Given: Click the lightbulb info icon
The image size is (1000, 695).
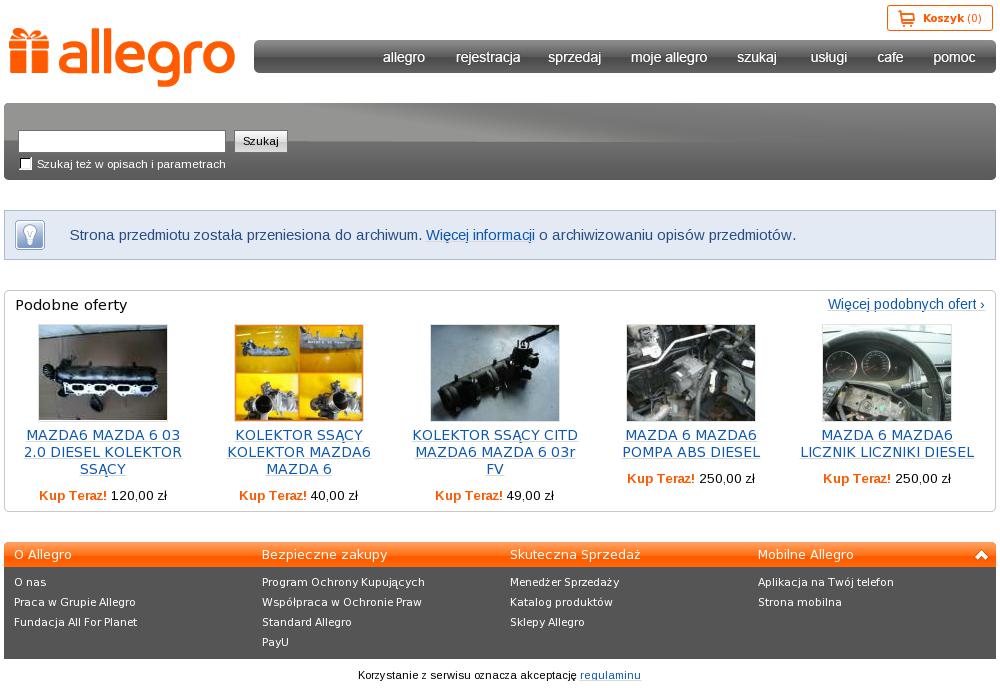Looking at the screenshot, I should 30,235.
